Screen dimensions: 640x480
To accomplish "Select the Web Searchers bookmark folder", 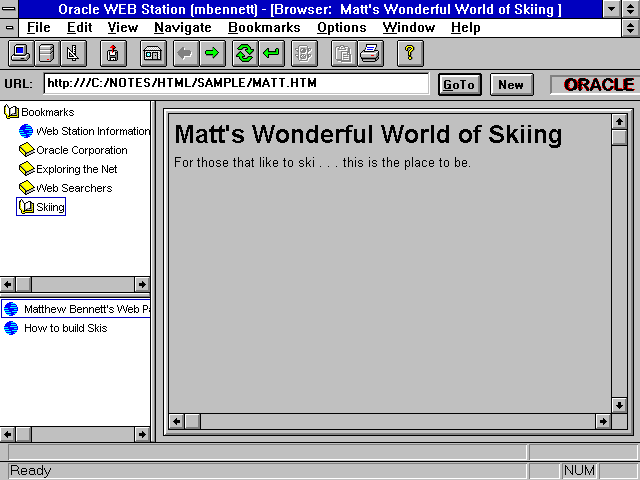I will (x=73, y=188).
